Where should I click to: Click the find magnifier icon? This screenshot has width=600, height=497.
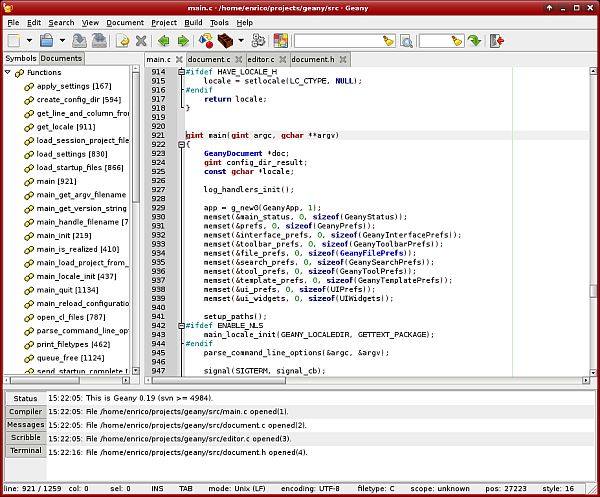click(x=406, y=41)
